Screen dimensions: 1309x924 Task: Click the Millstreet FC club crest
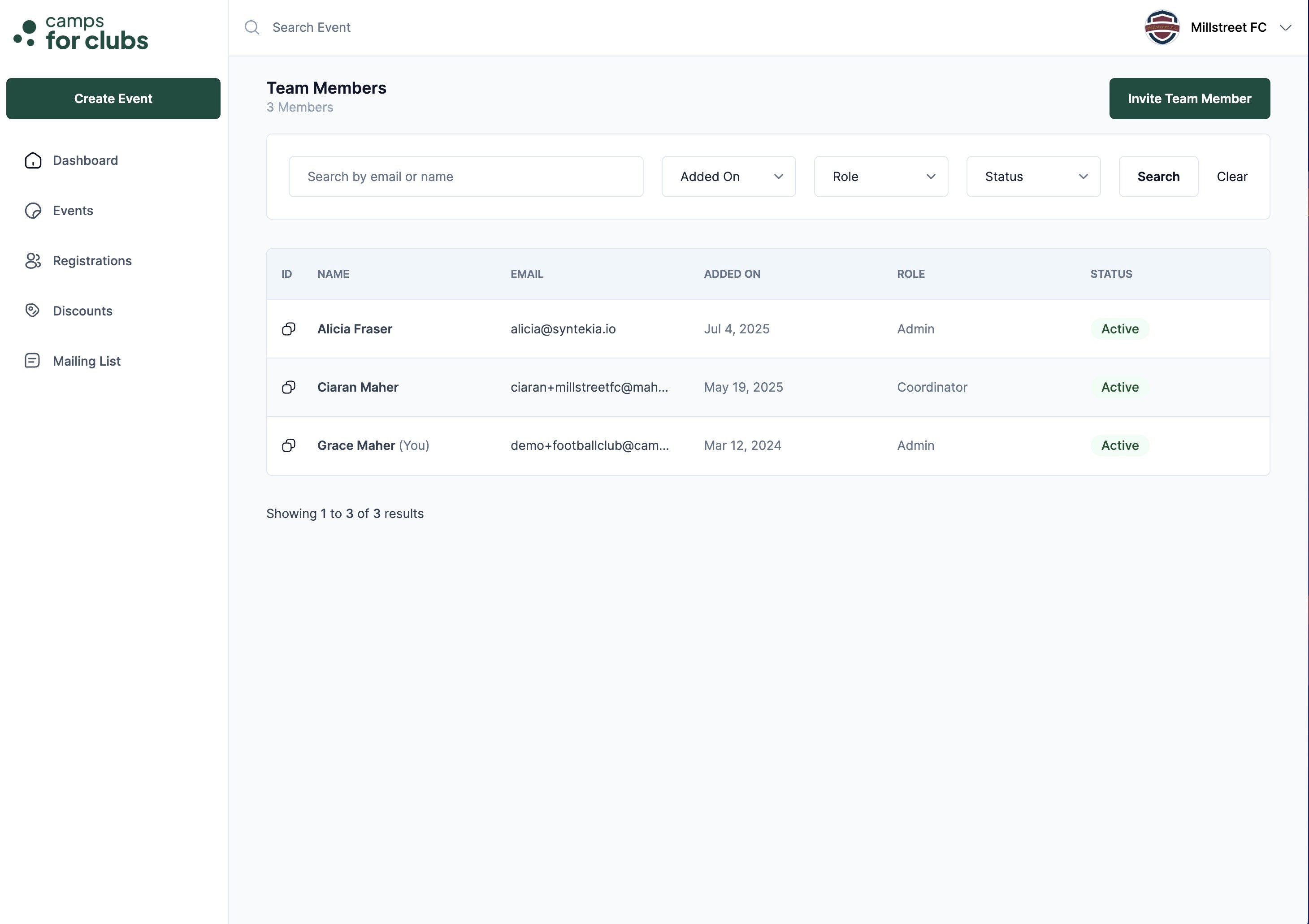pyautogui.click(x=1162, y=27)
